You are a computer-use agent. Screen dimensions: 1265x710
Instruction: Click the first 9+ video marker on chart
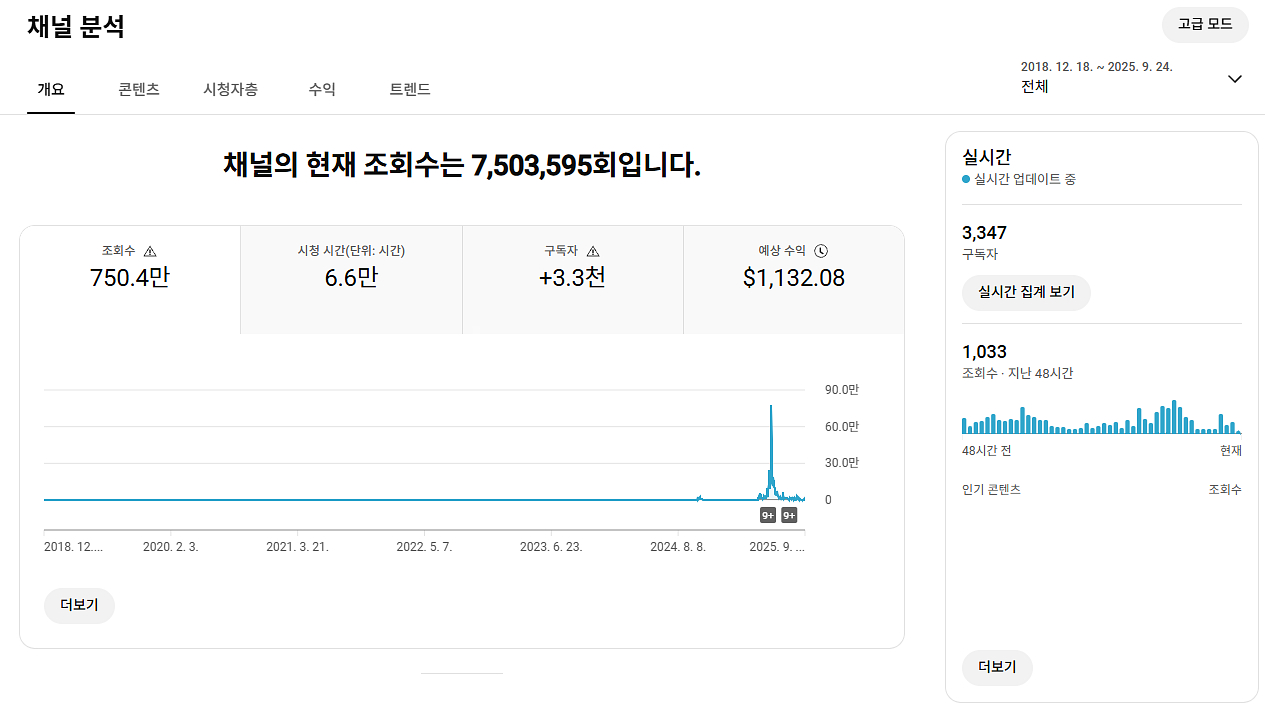click(768, 516)
